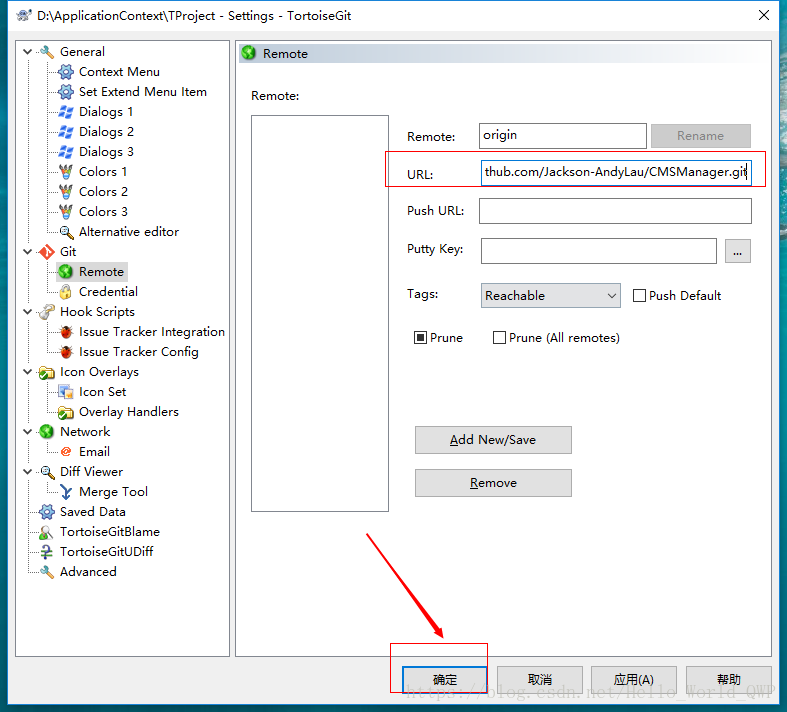Image resolution: width=787 pixels, height=712 pixels.
Task: Click the Dialogs 2 windows icon
Action: coord(66,132)
